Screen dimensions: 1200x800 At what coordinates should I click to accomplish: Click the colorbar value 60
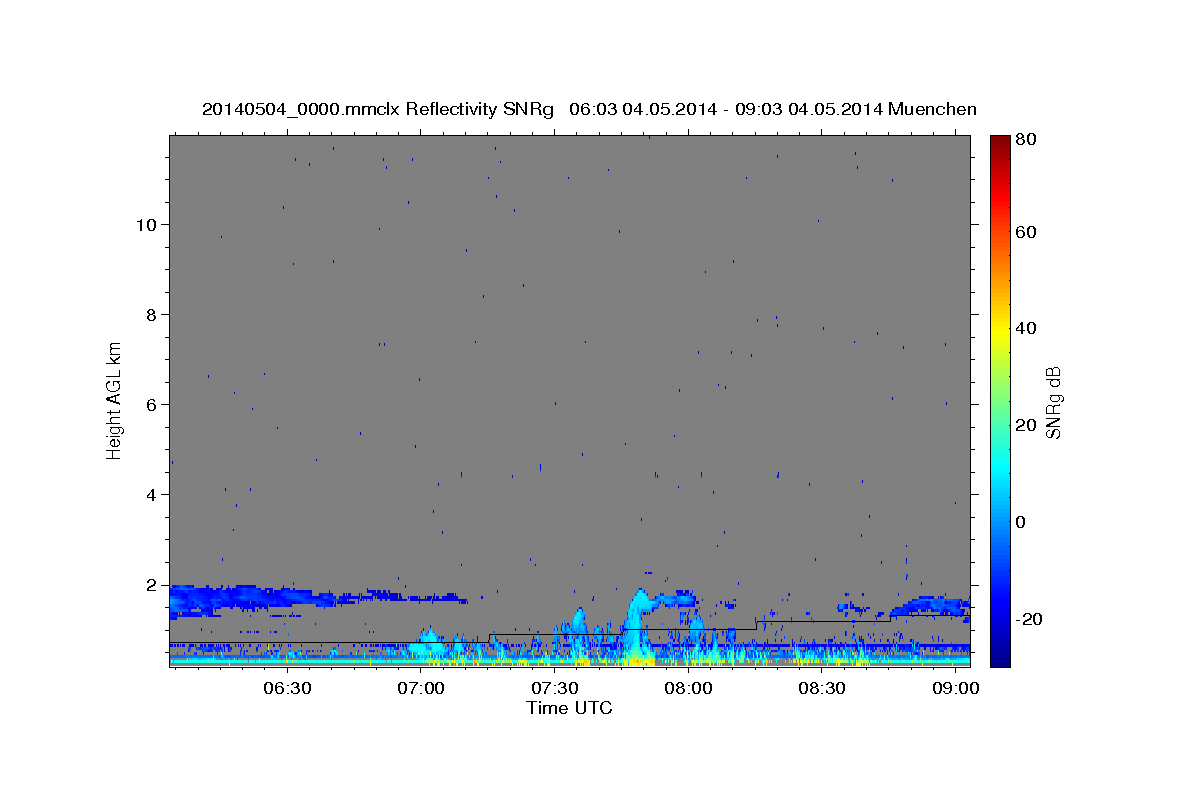coord(1026,232)
